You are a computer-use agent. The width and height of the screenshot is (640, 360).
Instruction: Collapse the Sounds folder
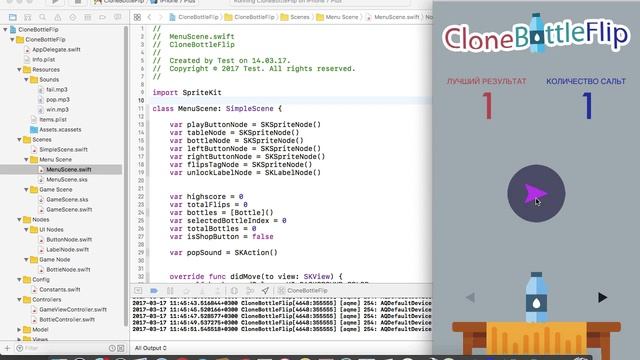click(x=26, y=80)
